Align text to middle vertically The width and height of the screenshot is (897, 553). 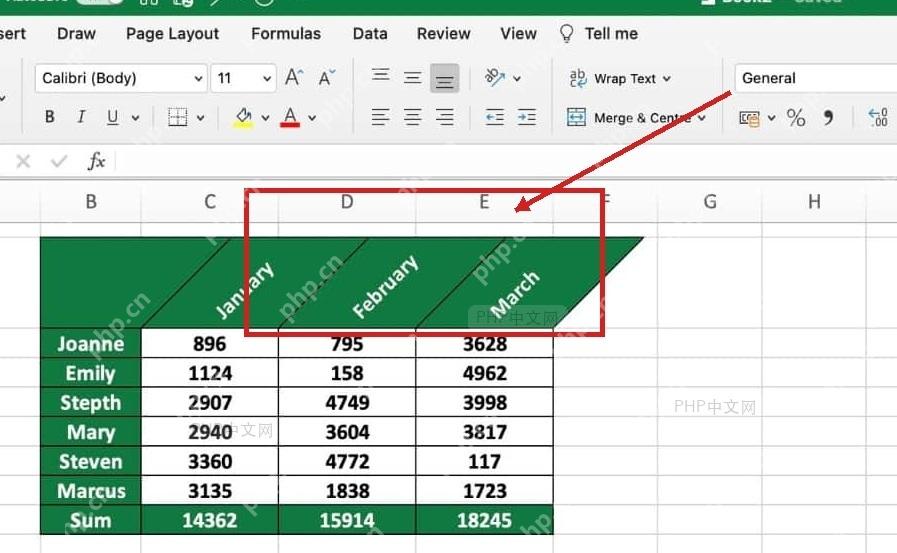(412, 77)
